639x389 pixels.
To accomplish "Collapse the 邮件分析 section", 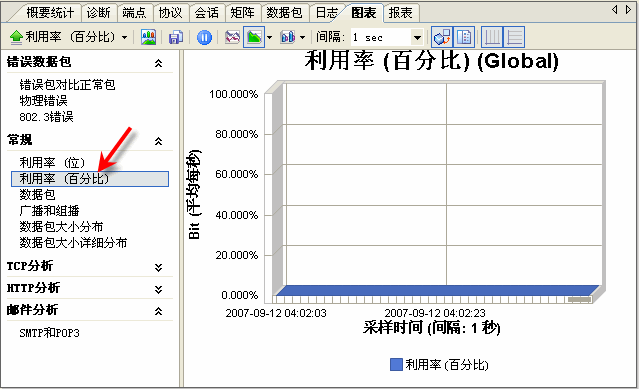I will [159, 311].
